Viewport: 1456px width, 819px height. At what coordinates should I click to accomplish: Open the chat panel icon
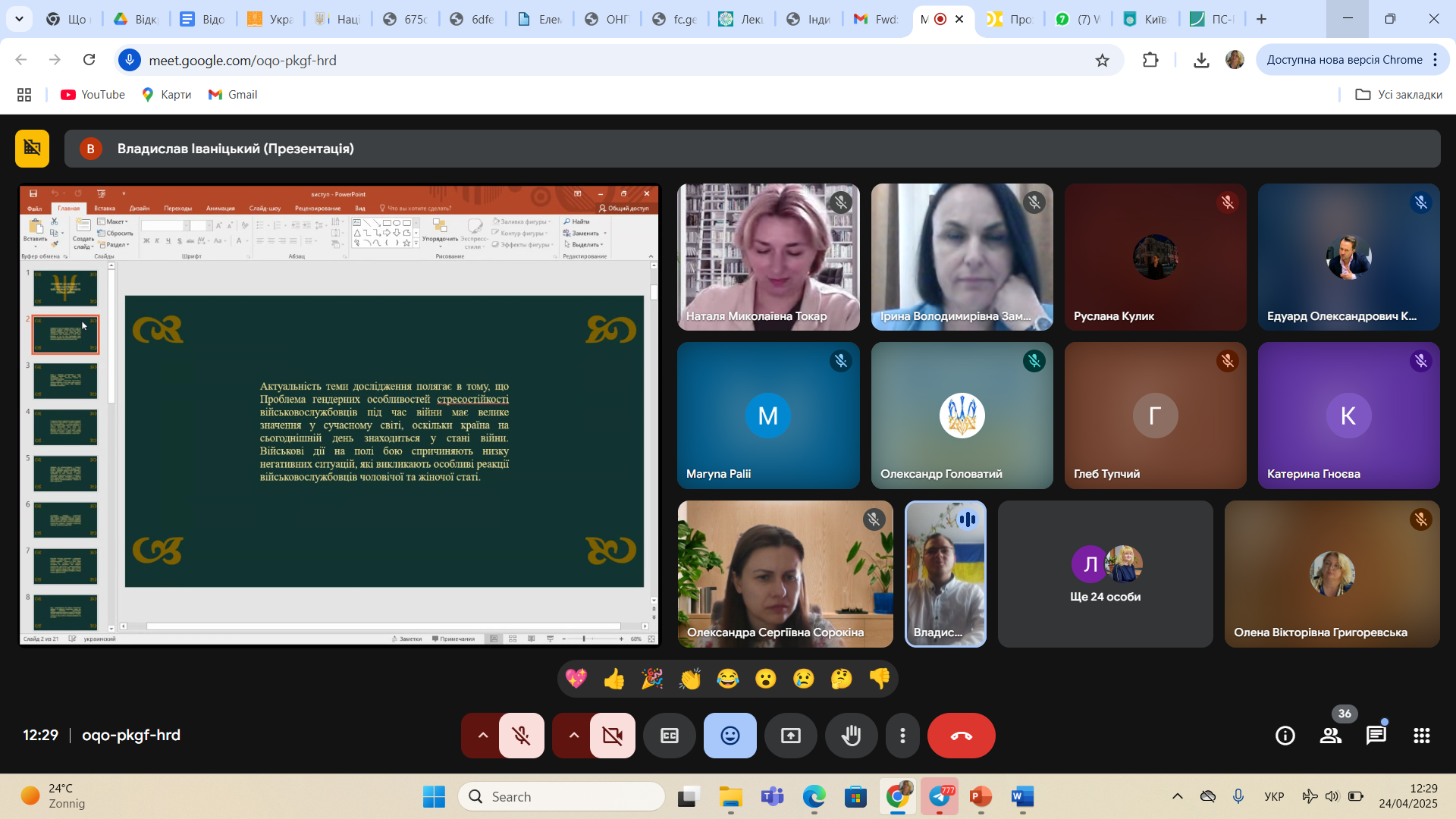click(1376, 735)
